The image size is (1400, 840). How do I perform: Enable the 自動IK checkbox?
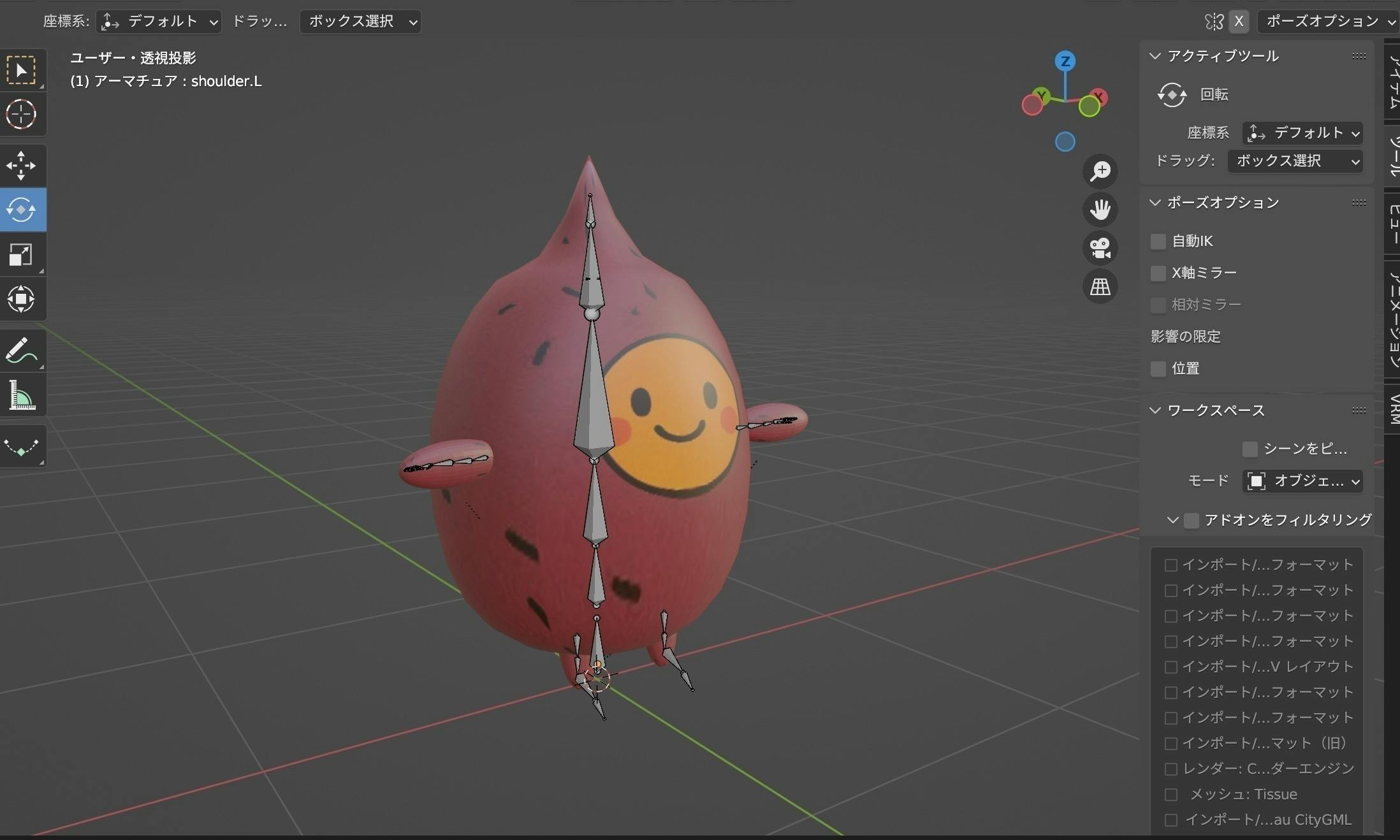click(1158, 242)
